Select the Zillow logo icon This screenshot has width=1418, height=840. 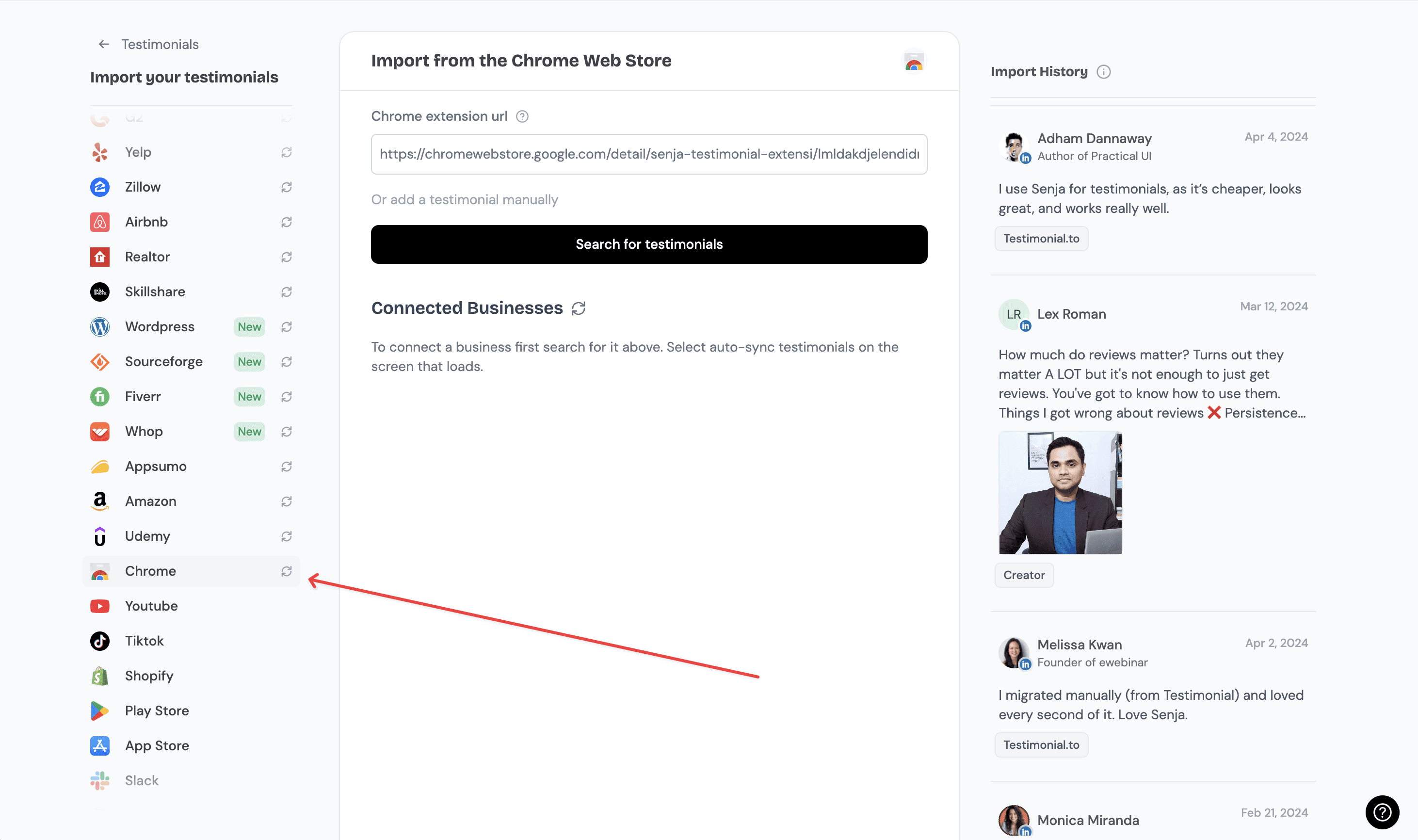click(100, 187)
